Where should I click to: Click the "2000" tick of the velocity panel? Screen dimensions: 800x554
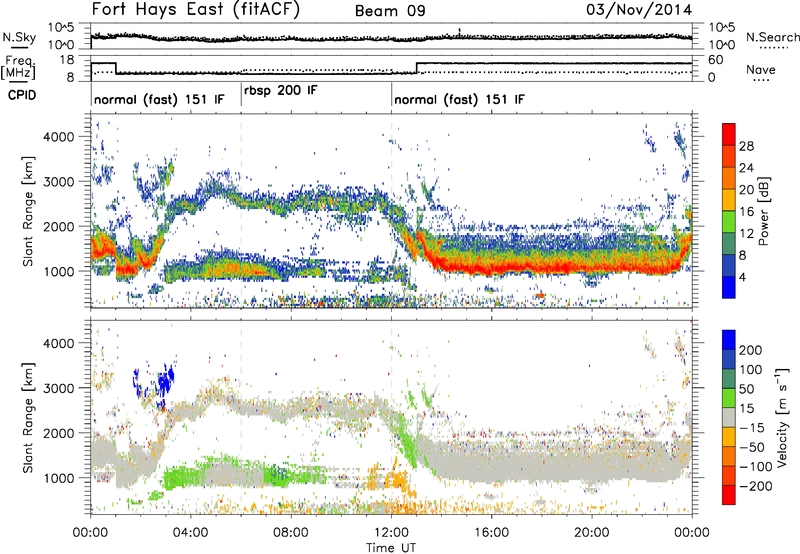click(x=58, y=433)
